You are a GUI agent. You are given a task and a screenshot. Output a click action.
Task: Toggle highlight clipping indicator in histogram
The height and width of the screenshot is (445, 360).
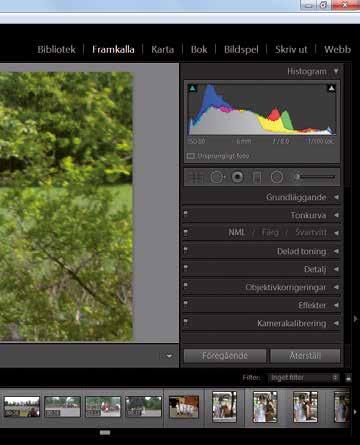click(331, 88)
